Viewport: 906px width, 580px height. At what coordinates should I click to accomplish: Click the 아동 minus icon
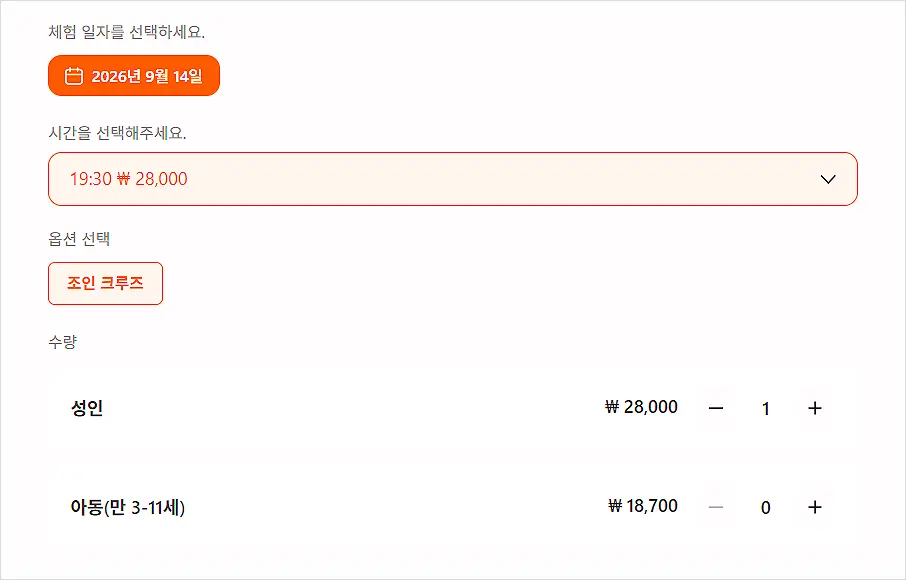(716, 507)
